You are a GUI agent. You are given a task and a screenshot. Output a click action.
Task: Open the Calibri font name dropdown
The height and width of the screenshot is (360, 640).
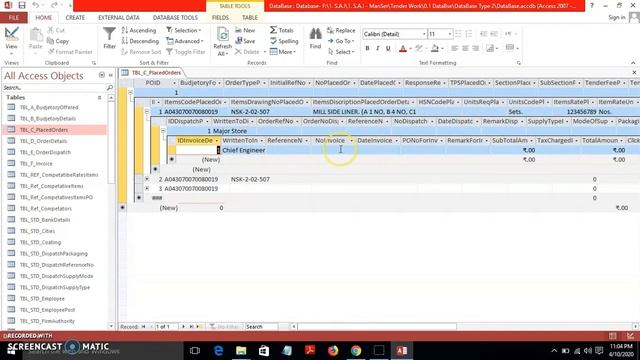click(424, 34)
